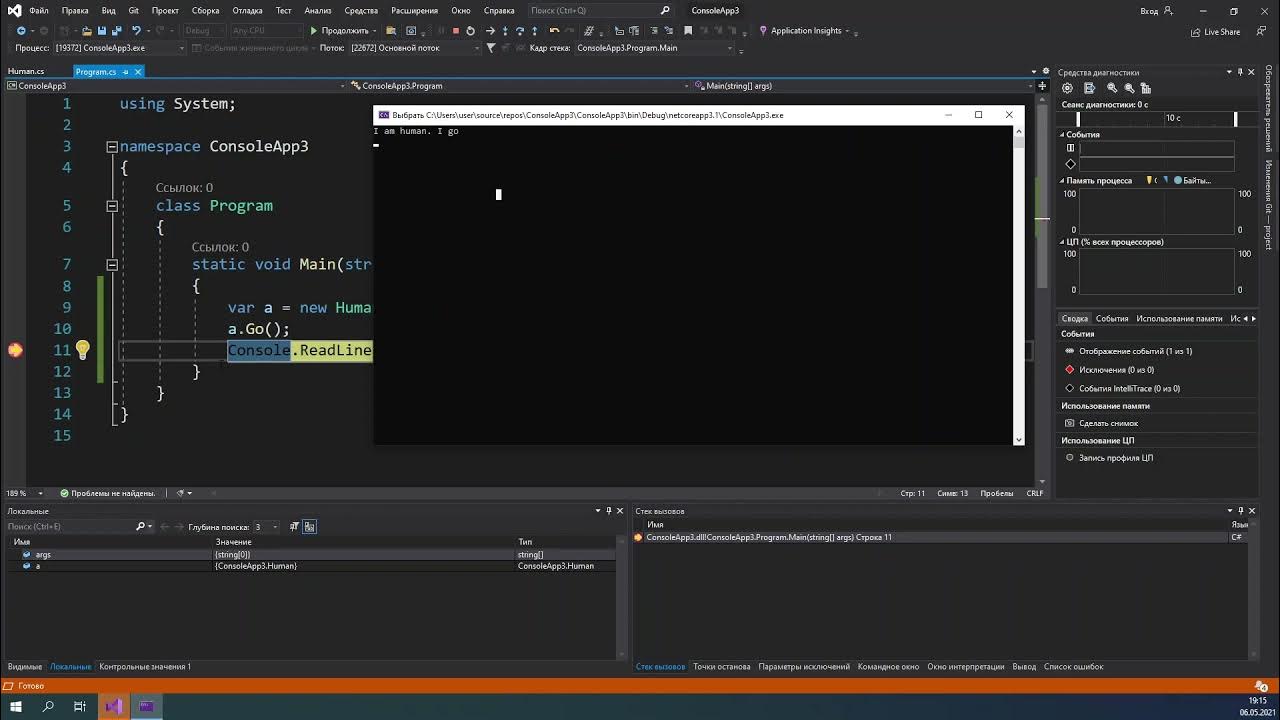The image size is (1280, 720).
Task: Open the Расширения menu
Action: coord(414,10)
